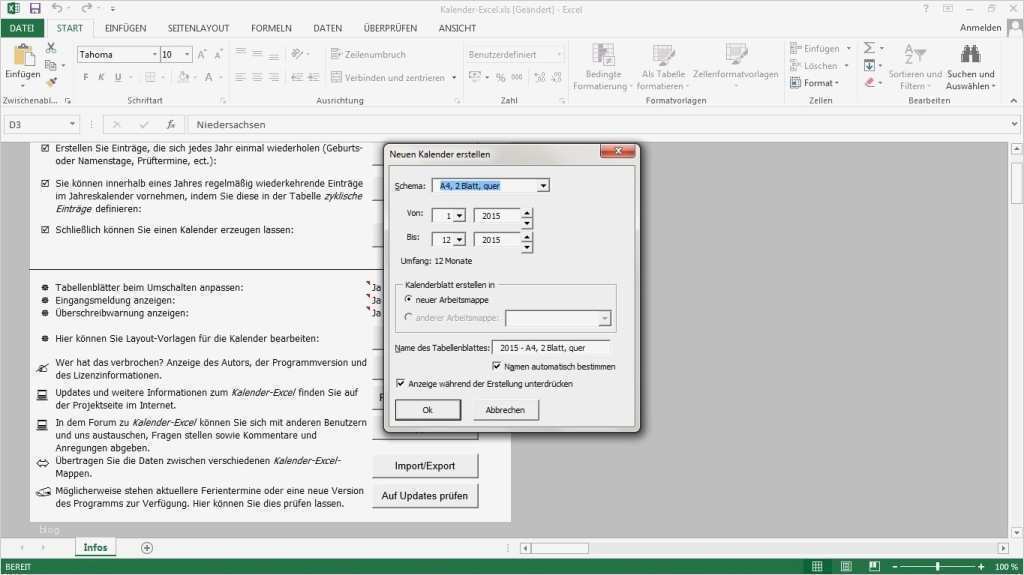
Task: Increase the Von year with up spinner
Action: (526, 212)
